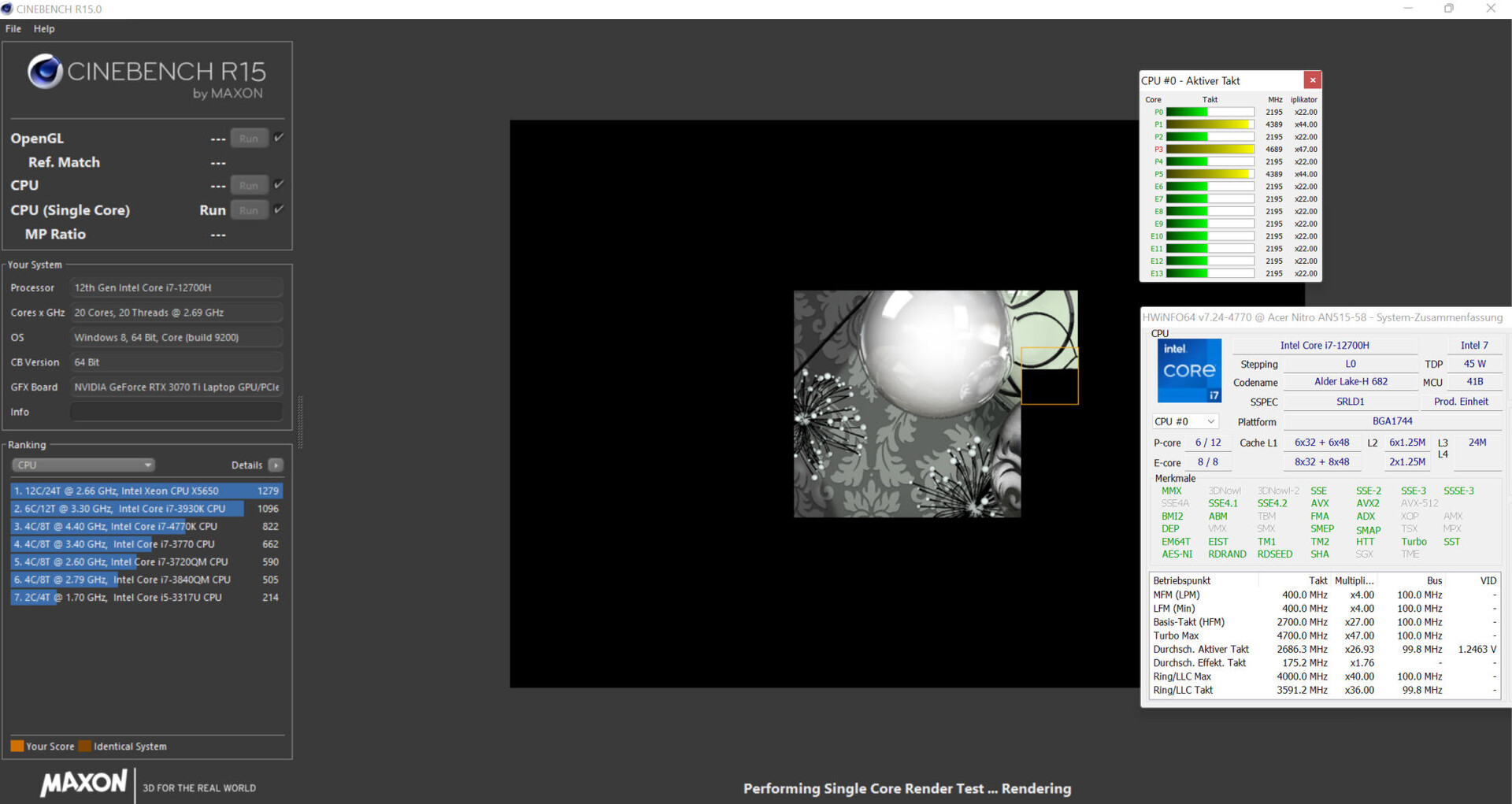This screenshot has height=804, width=1512.
Task: Click the Prod. Einheit field
Action: coord(1462,402)
